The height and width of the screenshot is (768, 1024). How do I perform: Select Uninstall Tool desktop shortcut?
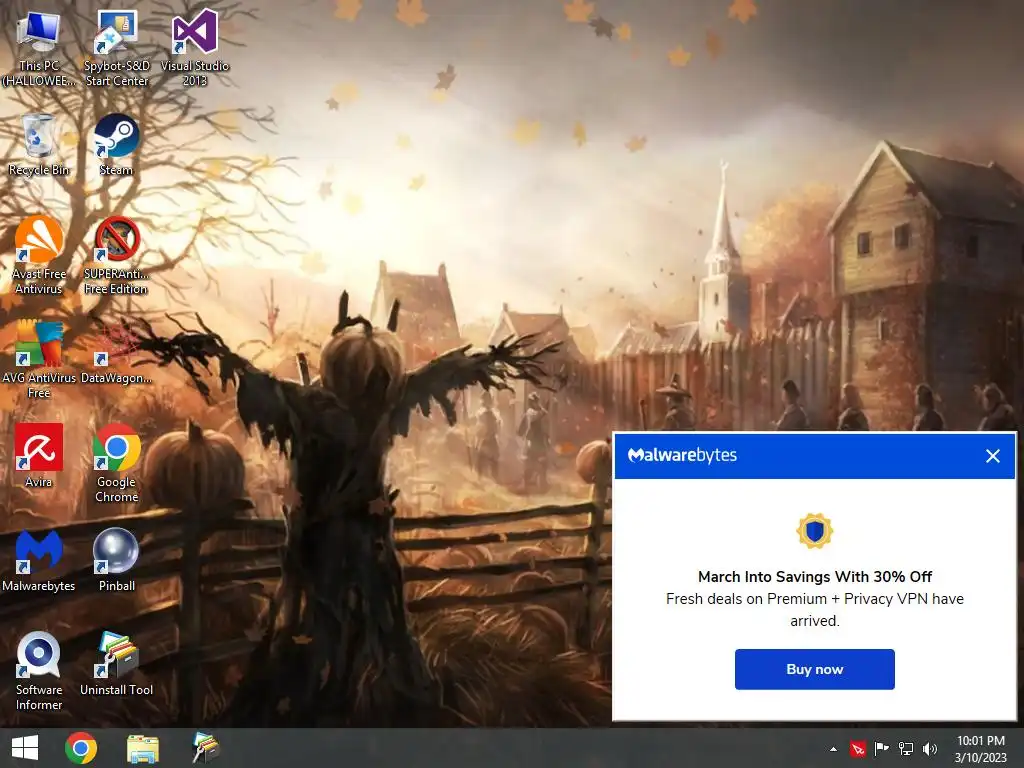point(116,664)
